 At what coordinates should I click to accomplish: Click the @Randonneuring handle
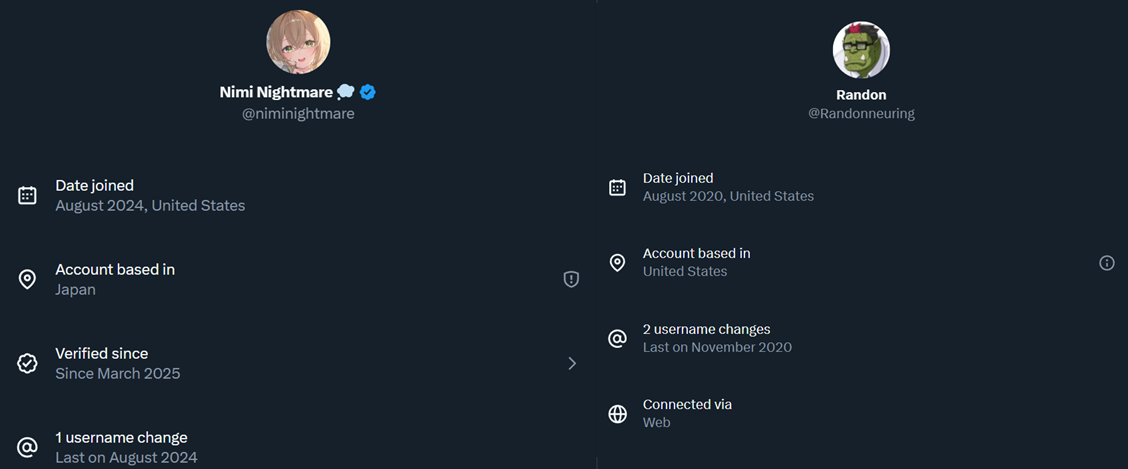[x=861, y=114]
